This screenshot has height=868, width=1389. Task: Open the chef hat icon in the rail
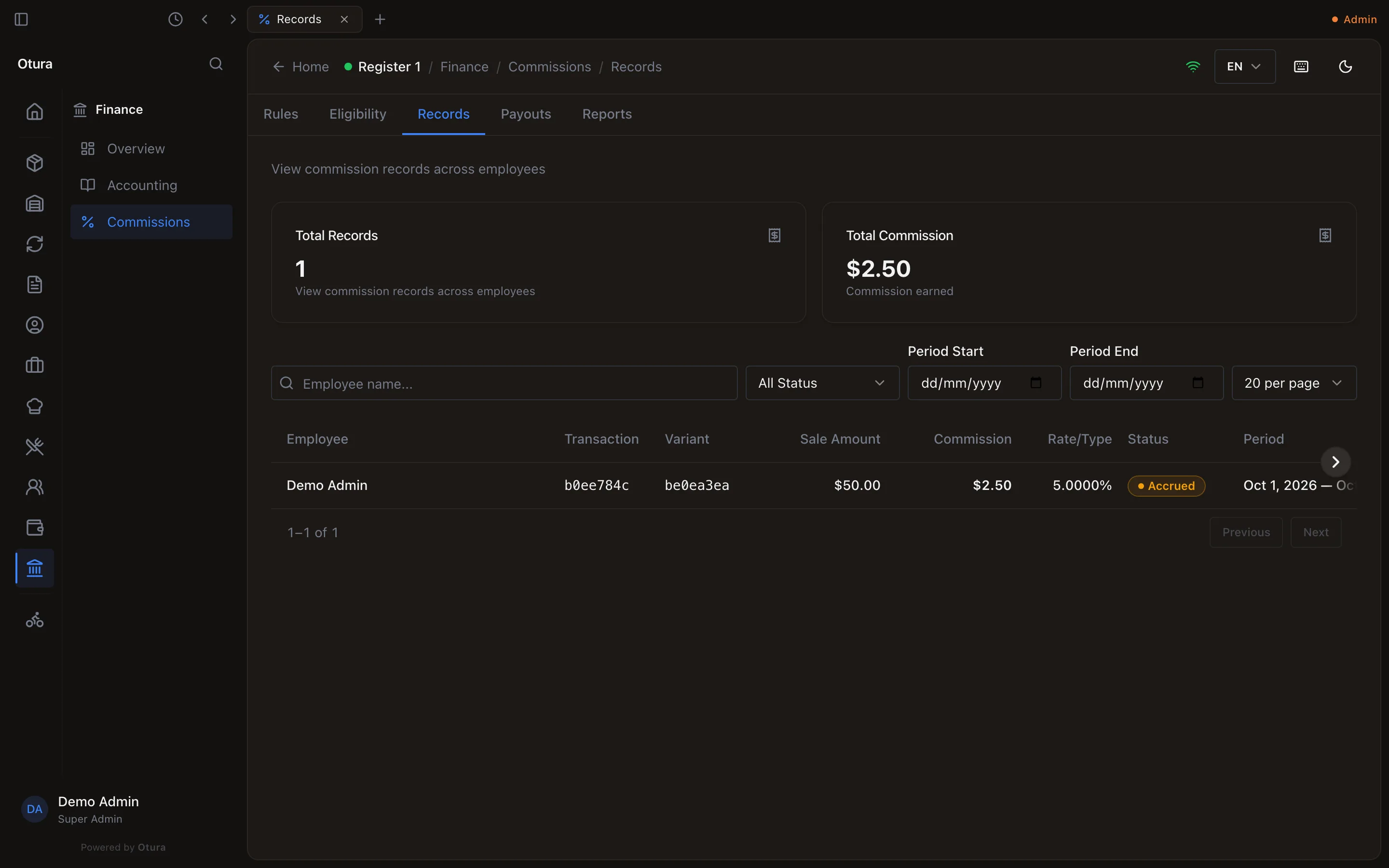35,407
